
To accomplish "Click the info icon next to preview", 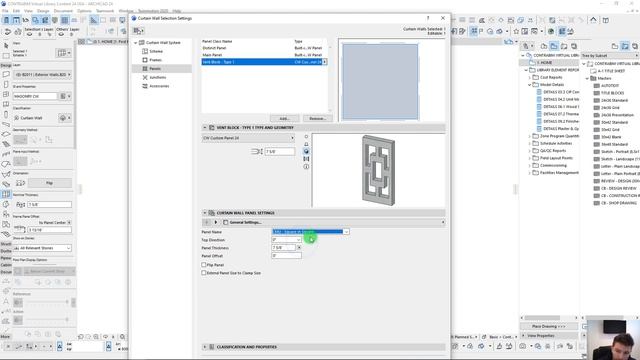I will coord(306,167).
